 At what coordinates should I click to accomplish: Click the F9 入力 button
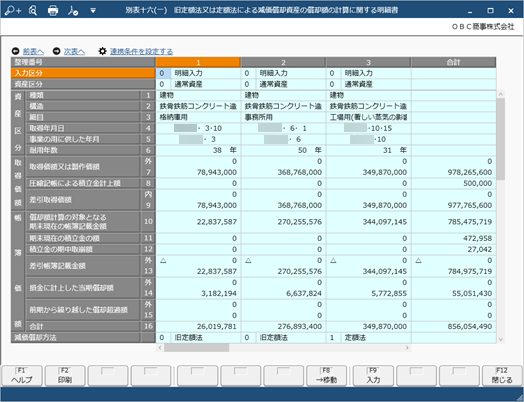pyautogui.click(x=373, y=376)
